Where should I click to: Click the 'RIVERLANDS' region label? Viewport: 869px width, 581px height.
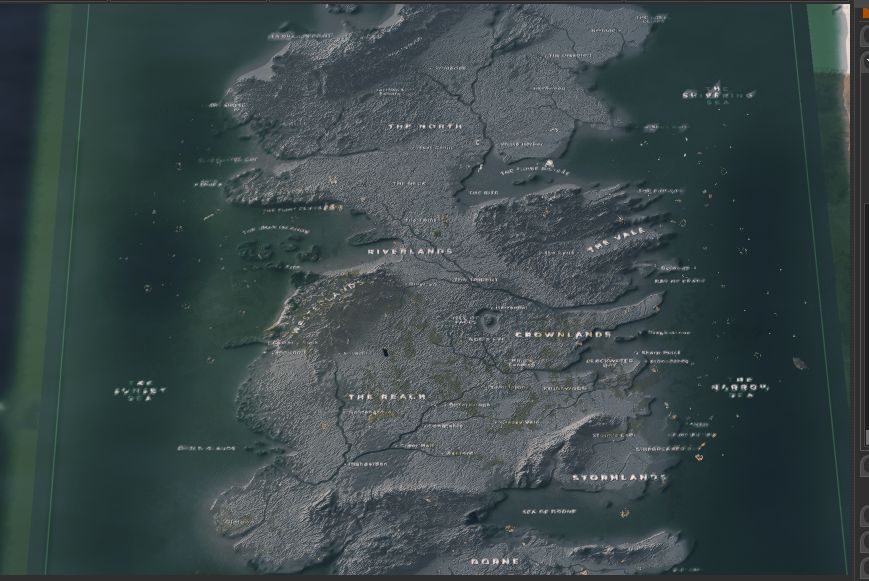(x=410, y=251)
